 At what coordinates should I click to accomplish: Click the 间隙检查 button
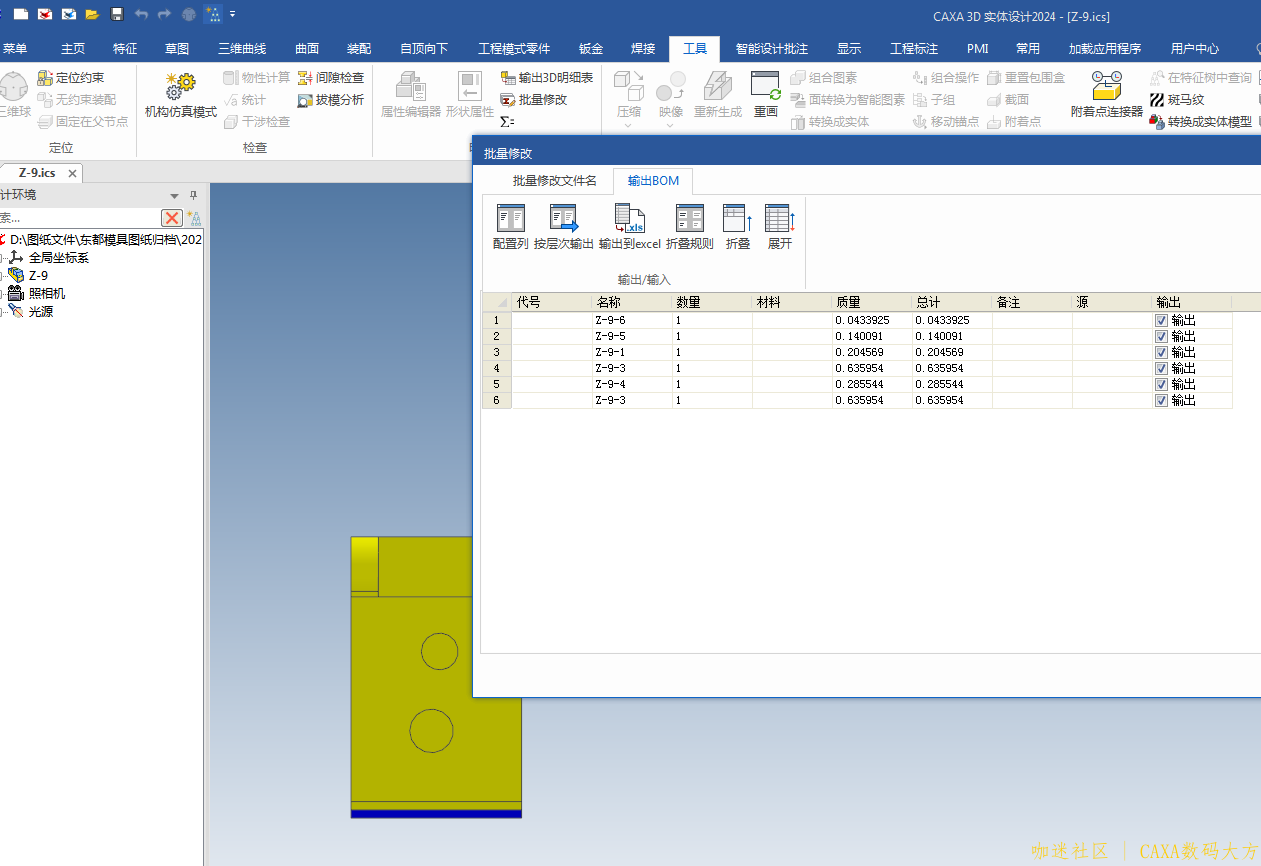point(331,78)
